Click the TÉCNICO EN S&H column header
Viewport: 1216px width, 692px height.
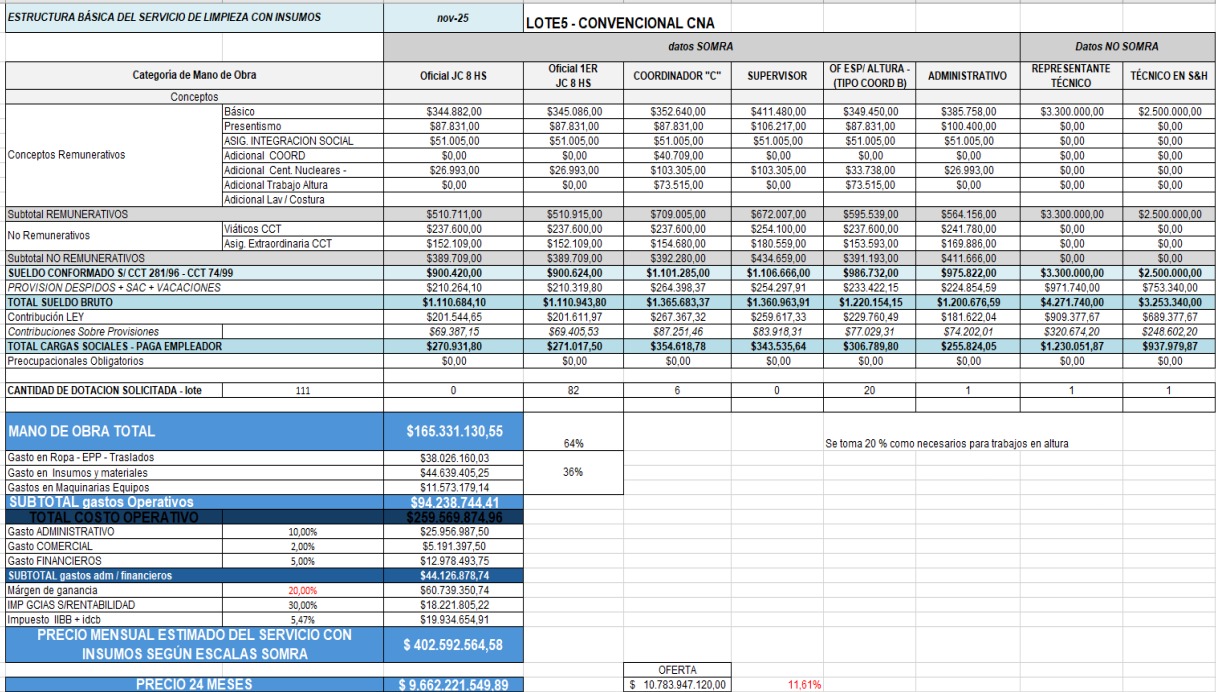(x=1166, y=75)
